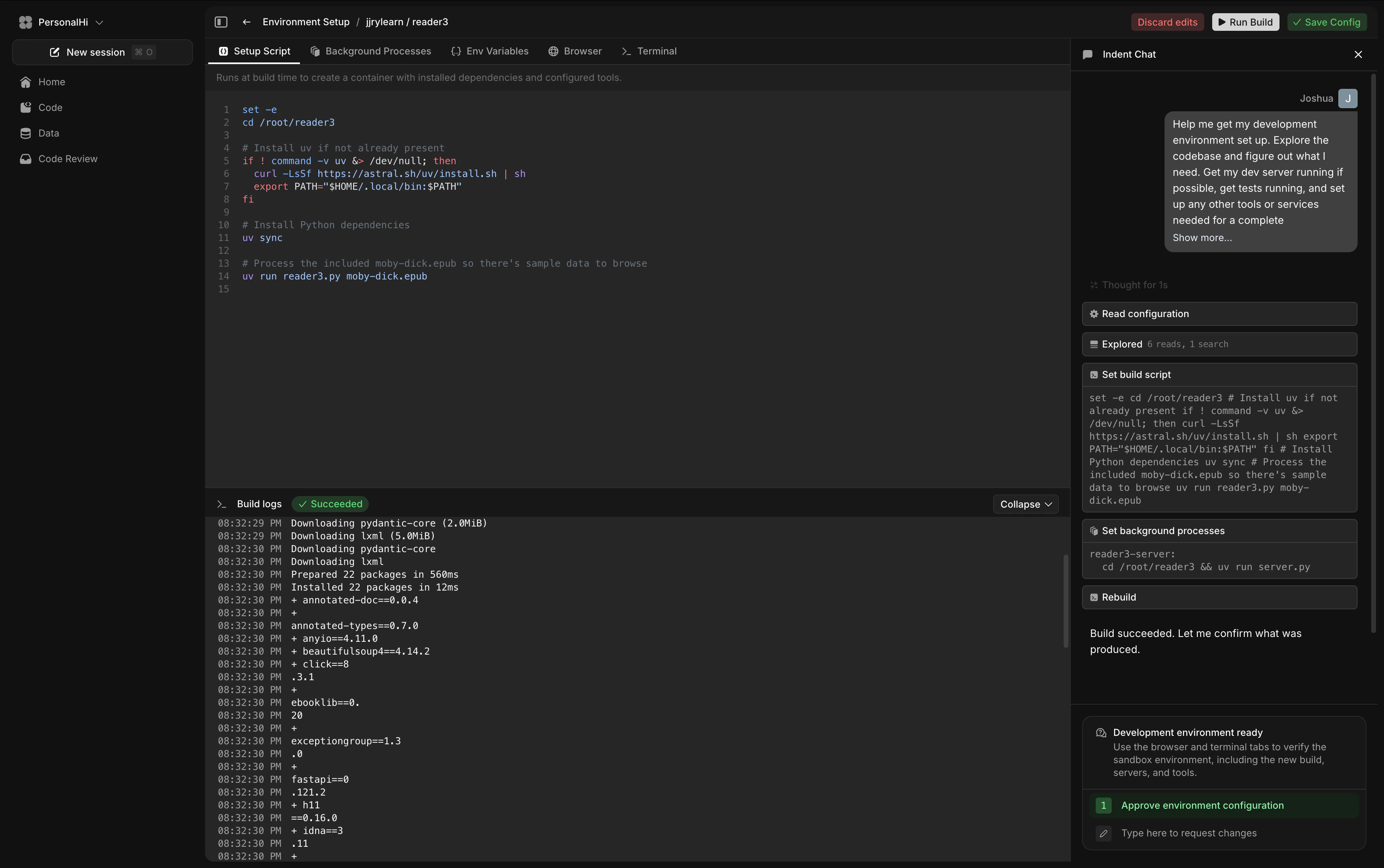Image resolution: width=1384 pixels, height=868 pixels.
Task: Collapse the Build logs section
Action: tap(1025, 503)
